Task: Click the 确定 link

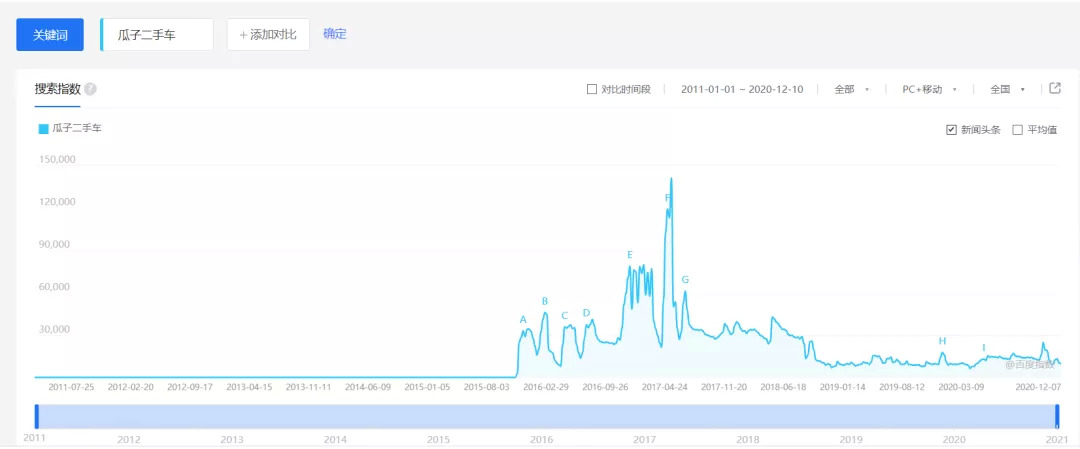Action: pyautogui.click(x=335, y=34)
